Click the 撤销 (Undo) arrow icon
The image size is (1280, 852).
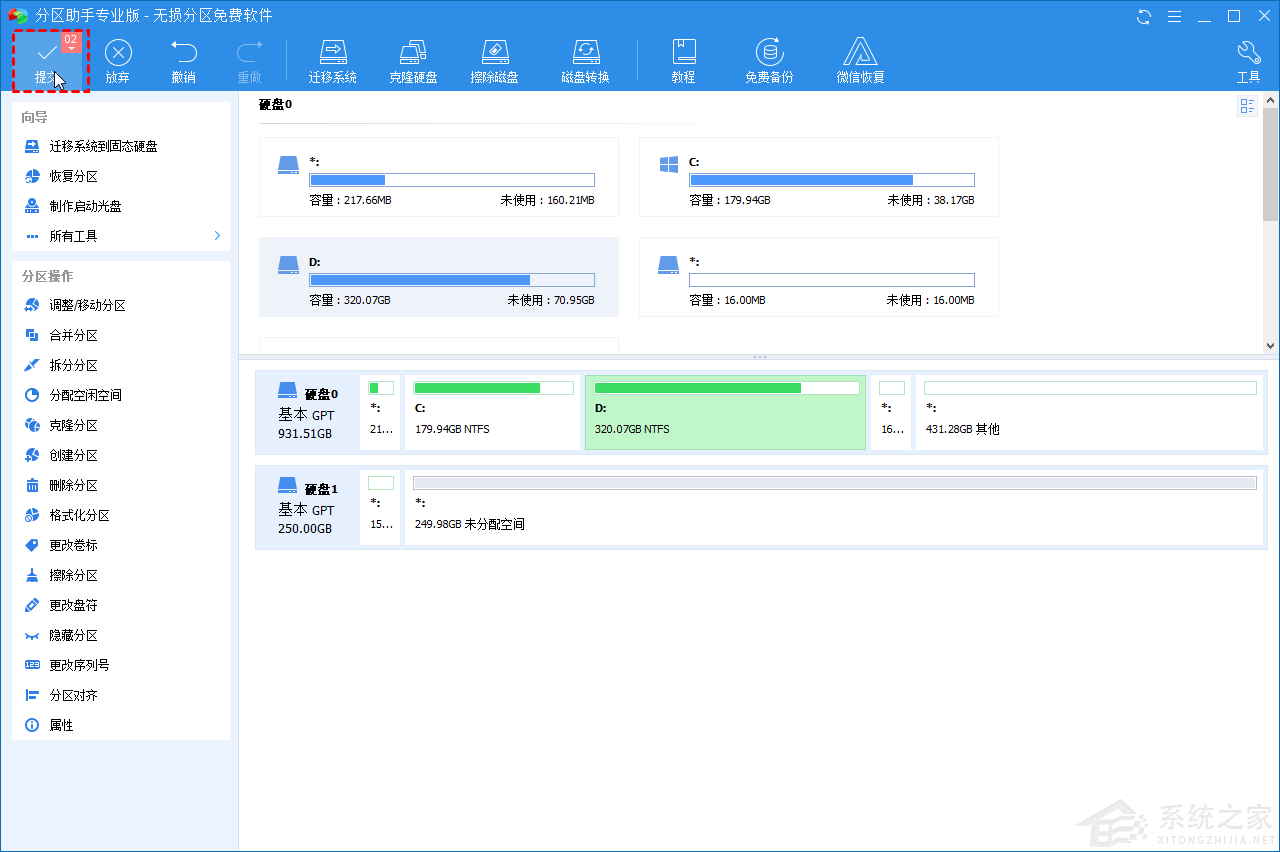coord(183,53)
